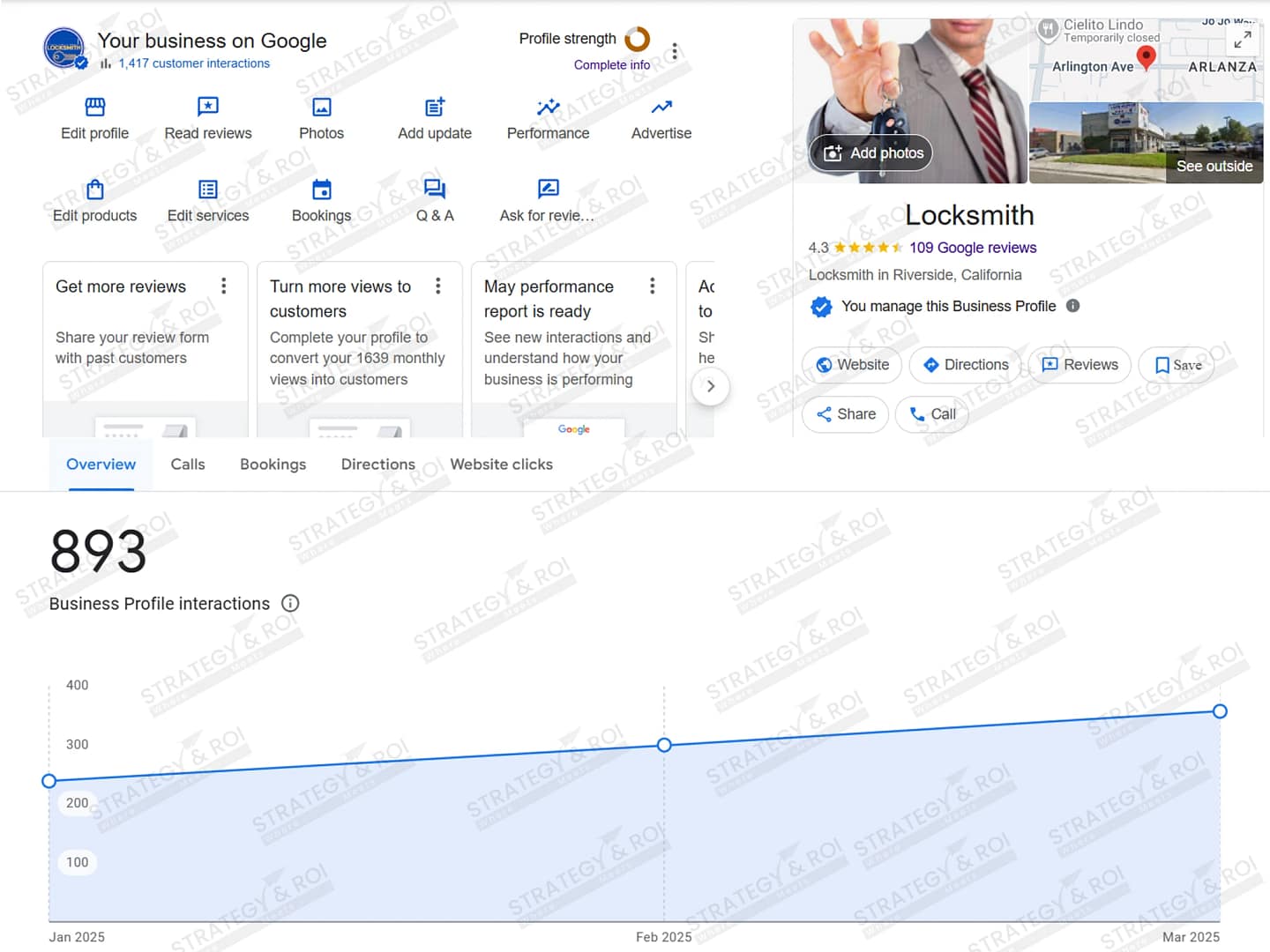The height and width of the screenshot is (952, 1270).
Task: Click the Read reviews star icon
Action: pyautogui.click(x=207, y=108)
